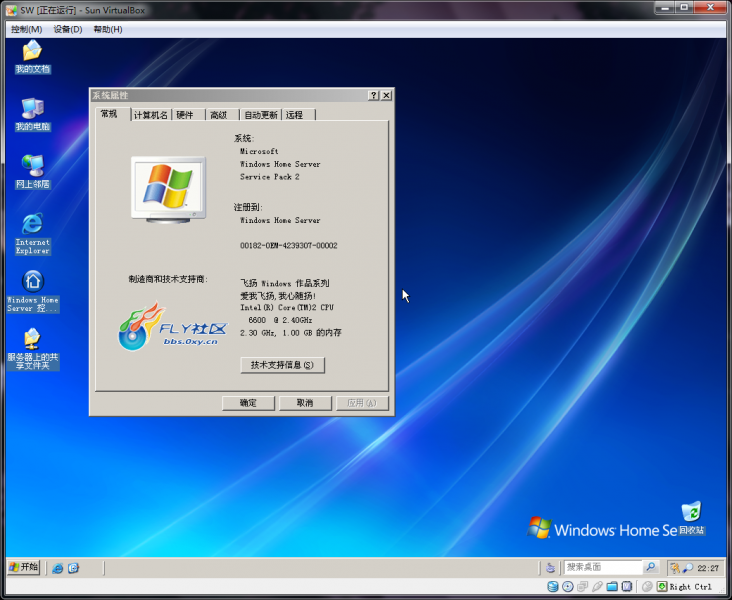The width and height of the screenshot is (732, 600).
Task: Click the Right Ctrl host key label
Action: point(690,587)
